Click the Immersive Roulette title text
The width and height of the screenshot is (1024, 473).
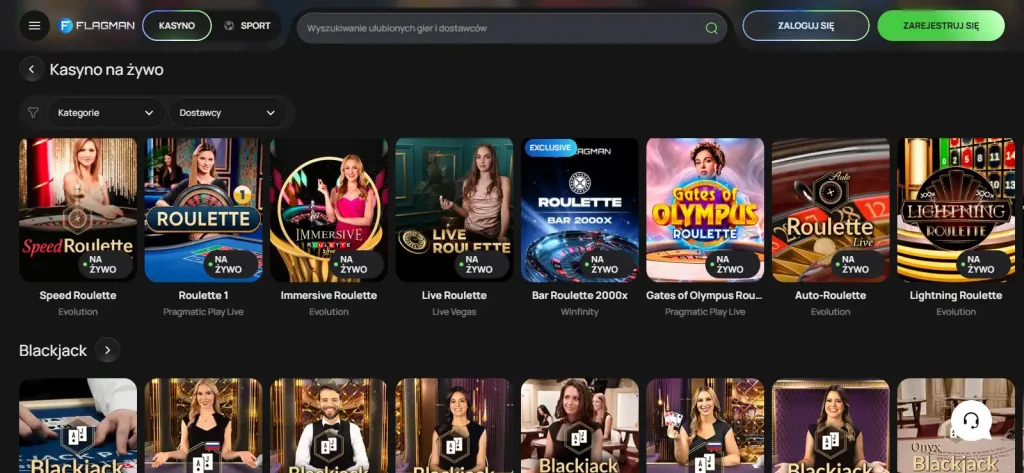328,295
